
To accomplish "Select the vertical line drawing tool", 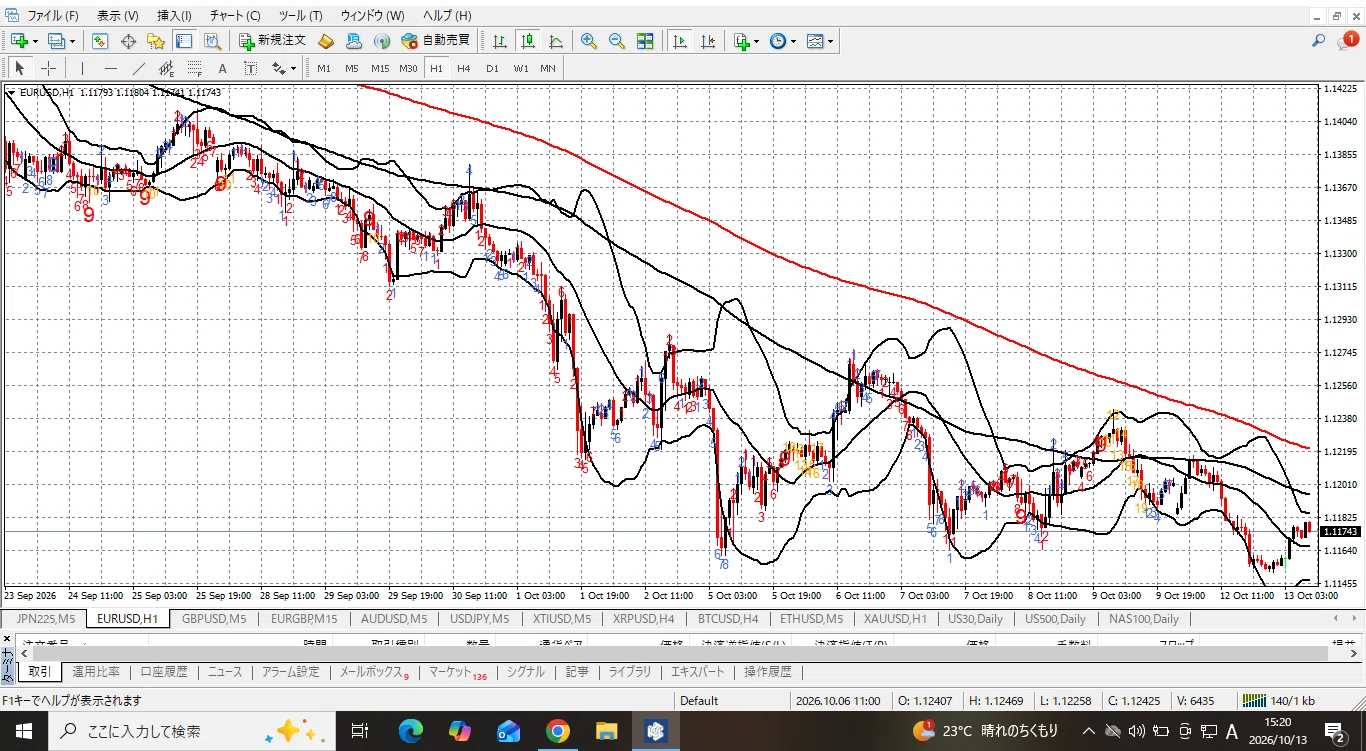I will pyautogui.click(x=82, y=68).
